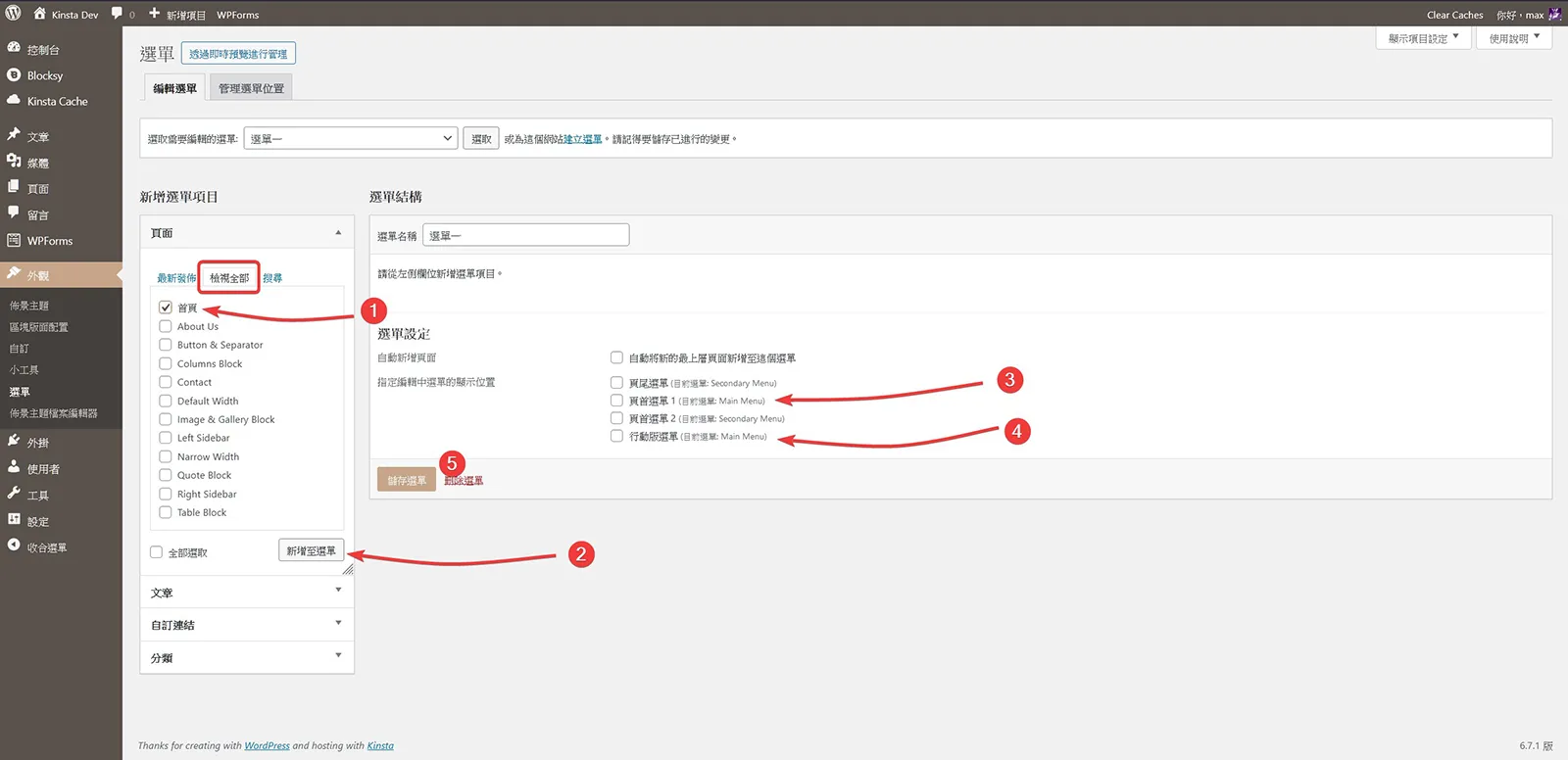
Task: Click the 媒體 media icon
Action: coord(14,162)
